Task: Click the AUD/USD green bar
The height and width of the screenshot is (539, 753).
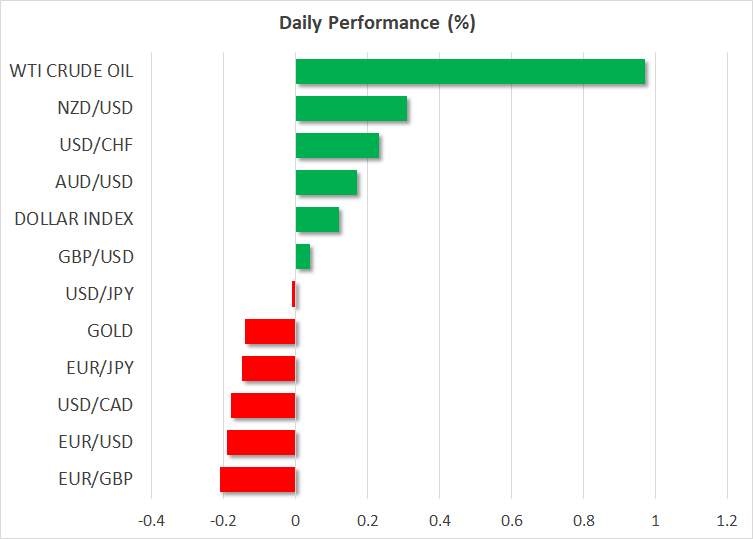Action: click(x=326, y=183)
